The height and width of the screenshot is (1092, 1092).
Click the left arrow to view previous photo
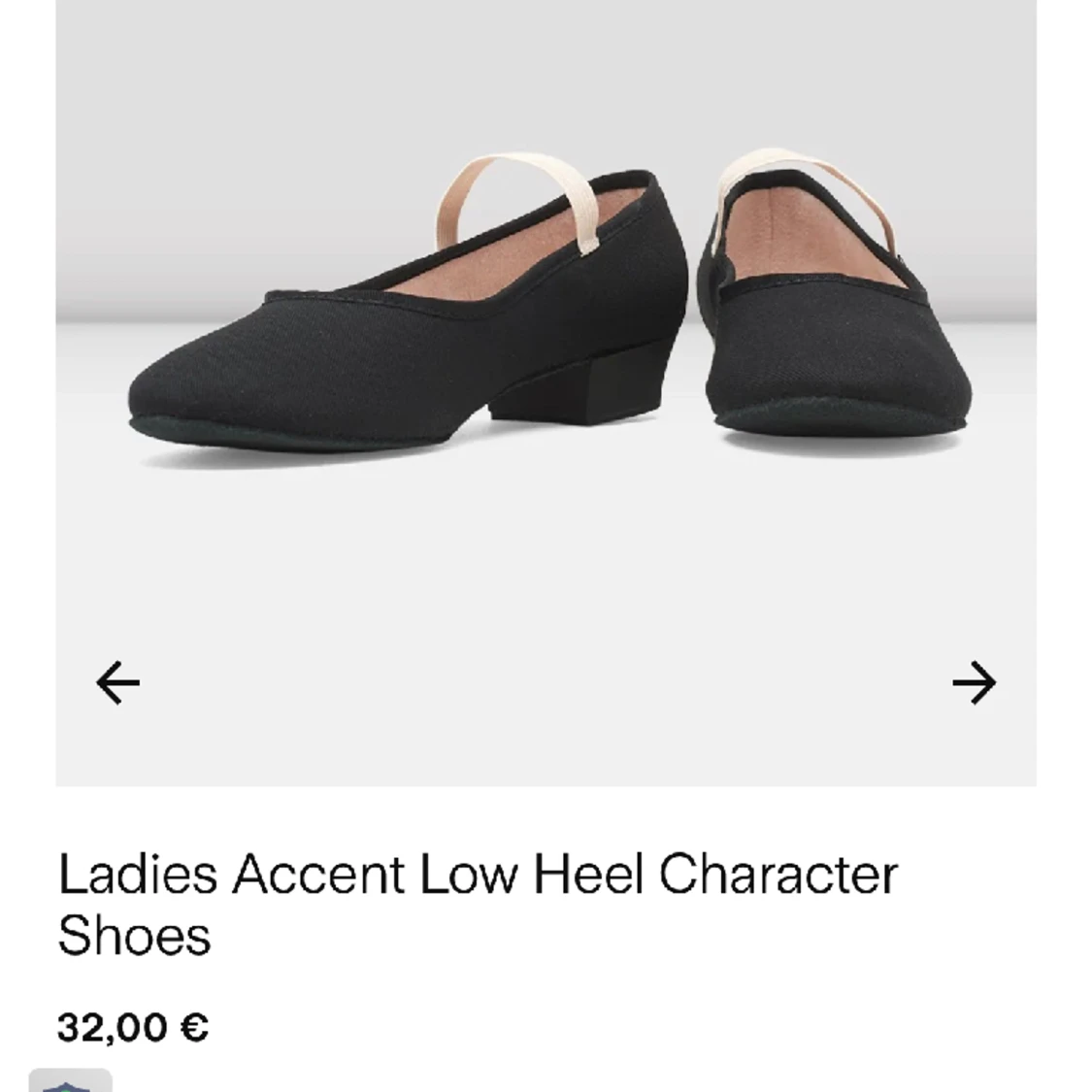[115, 682]
